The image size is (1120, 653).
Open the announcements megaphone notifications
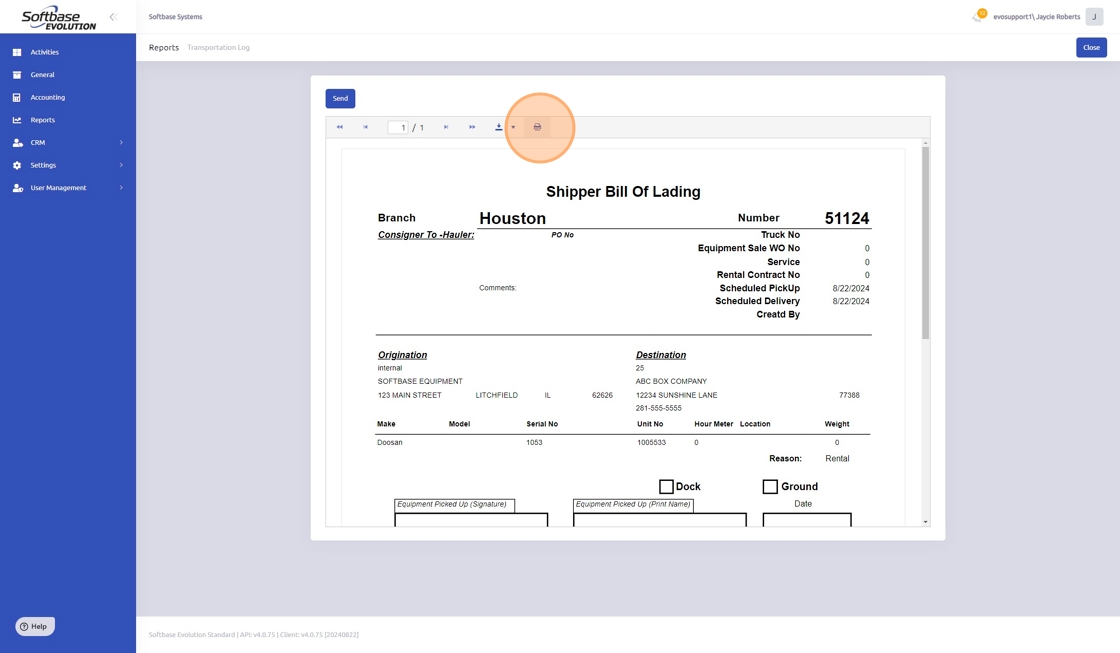coord(978,17)
